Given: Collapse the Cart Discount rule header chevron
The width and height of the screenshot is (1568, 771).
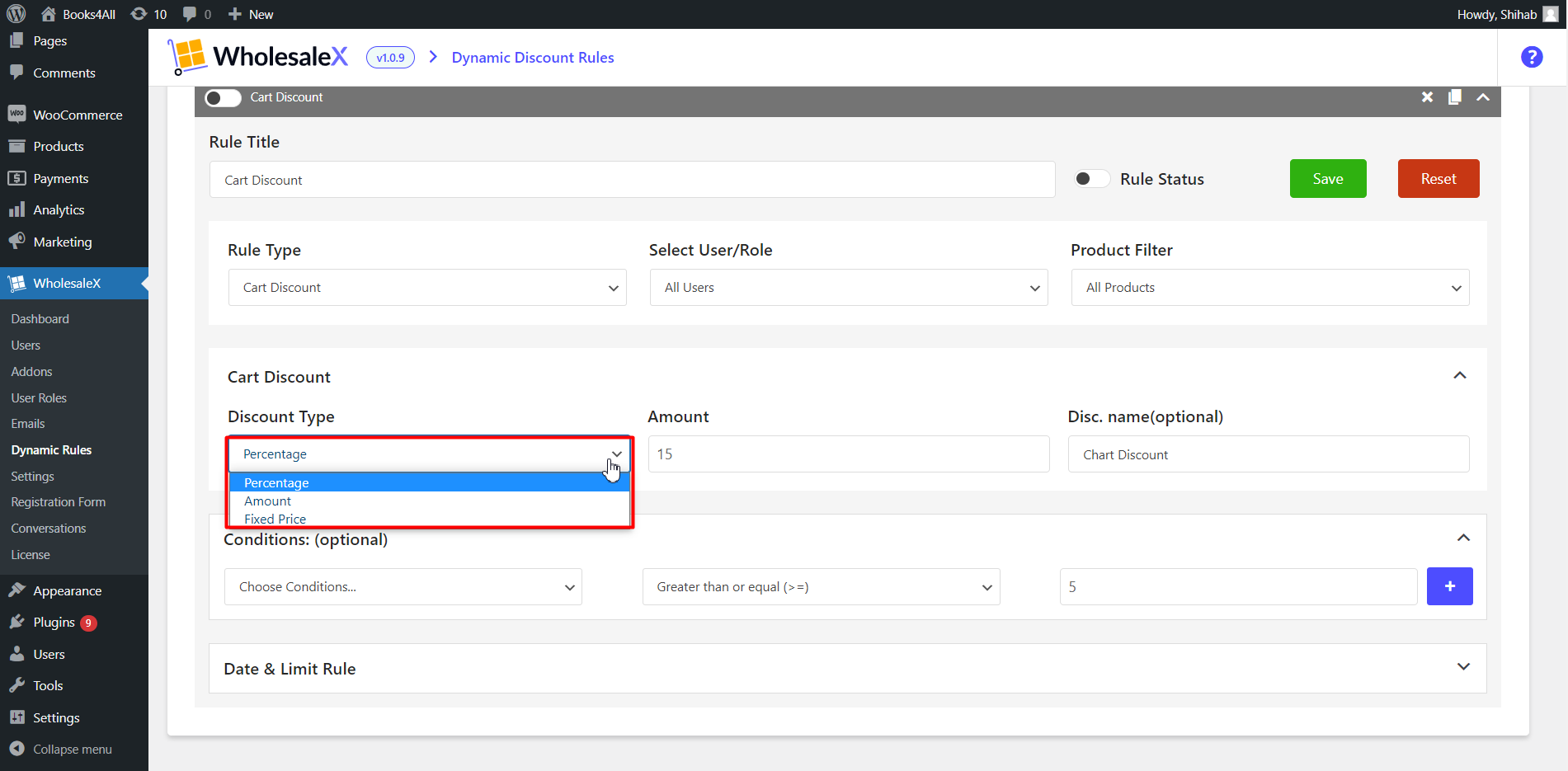Looking at the screenshot, I should (x=1483, y=97).
